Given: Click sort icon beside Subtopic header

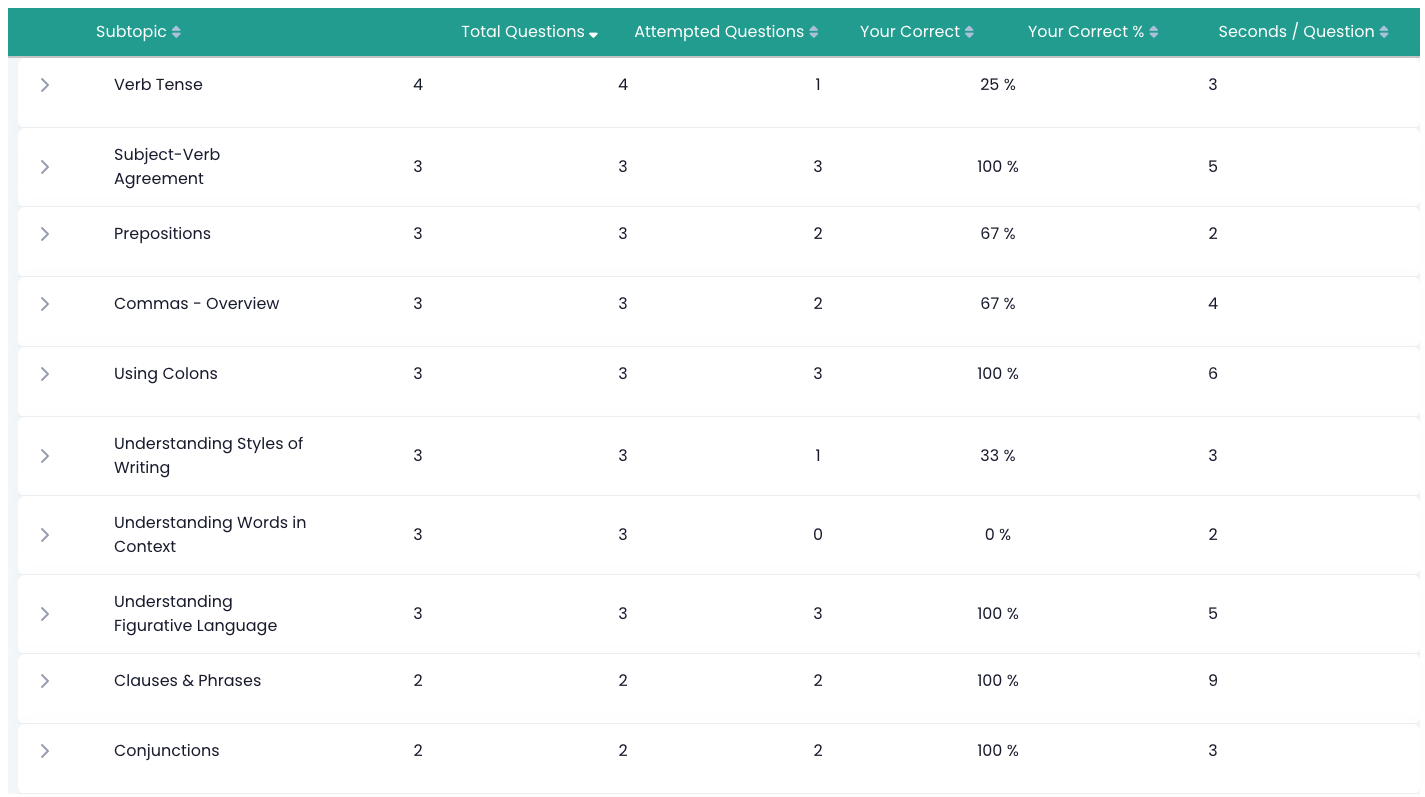Looking at the screenshot, I should (x=176, y=32).
